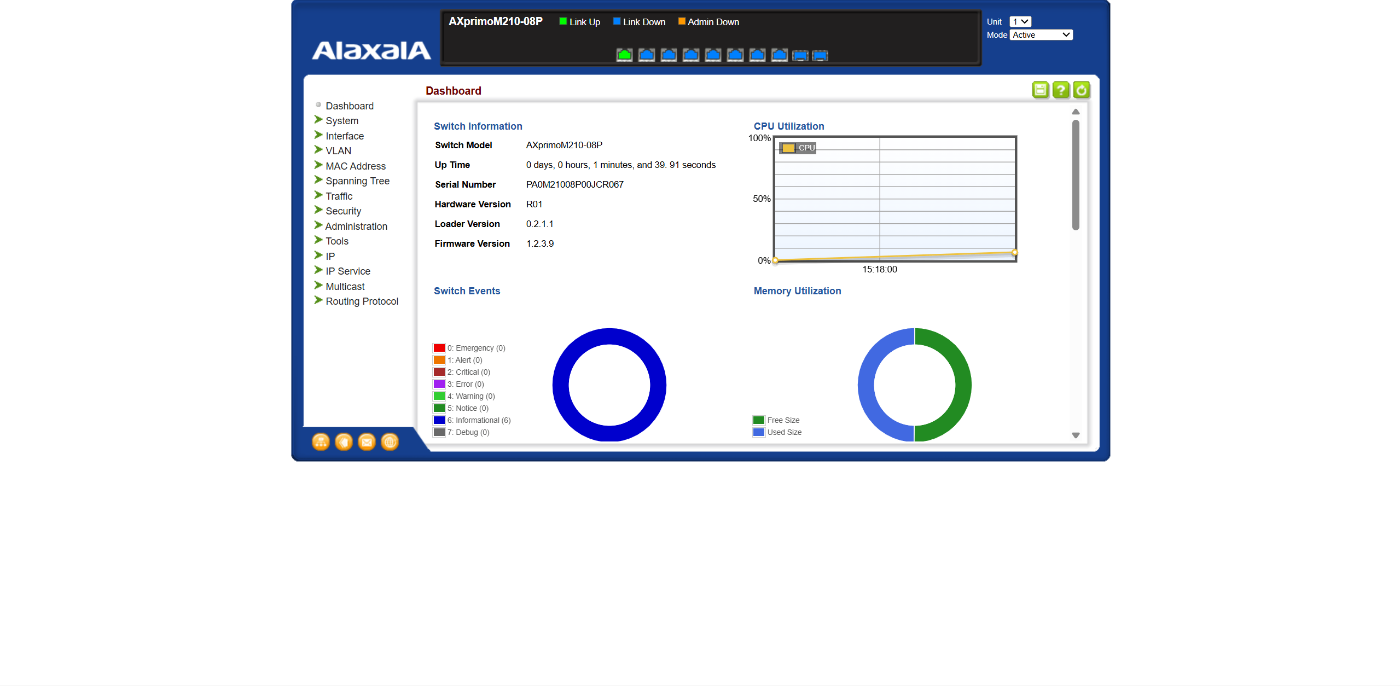1400x686 pixels.
Task: Click the Free Size legend swatch
Action: click(758, 420)
